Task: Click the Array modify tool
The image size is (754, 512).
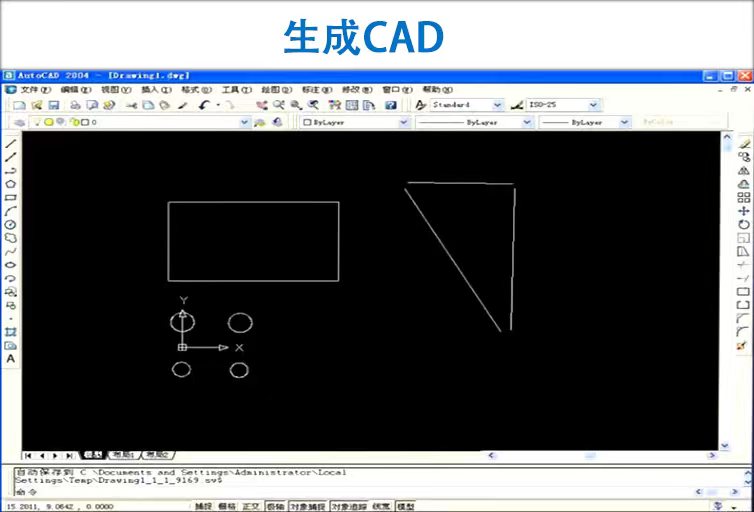Action: click(x=744, y=198)
